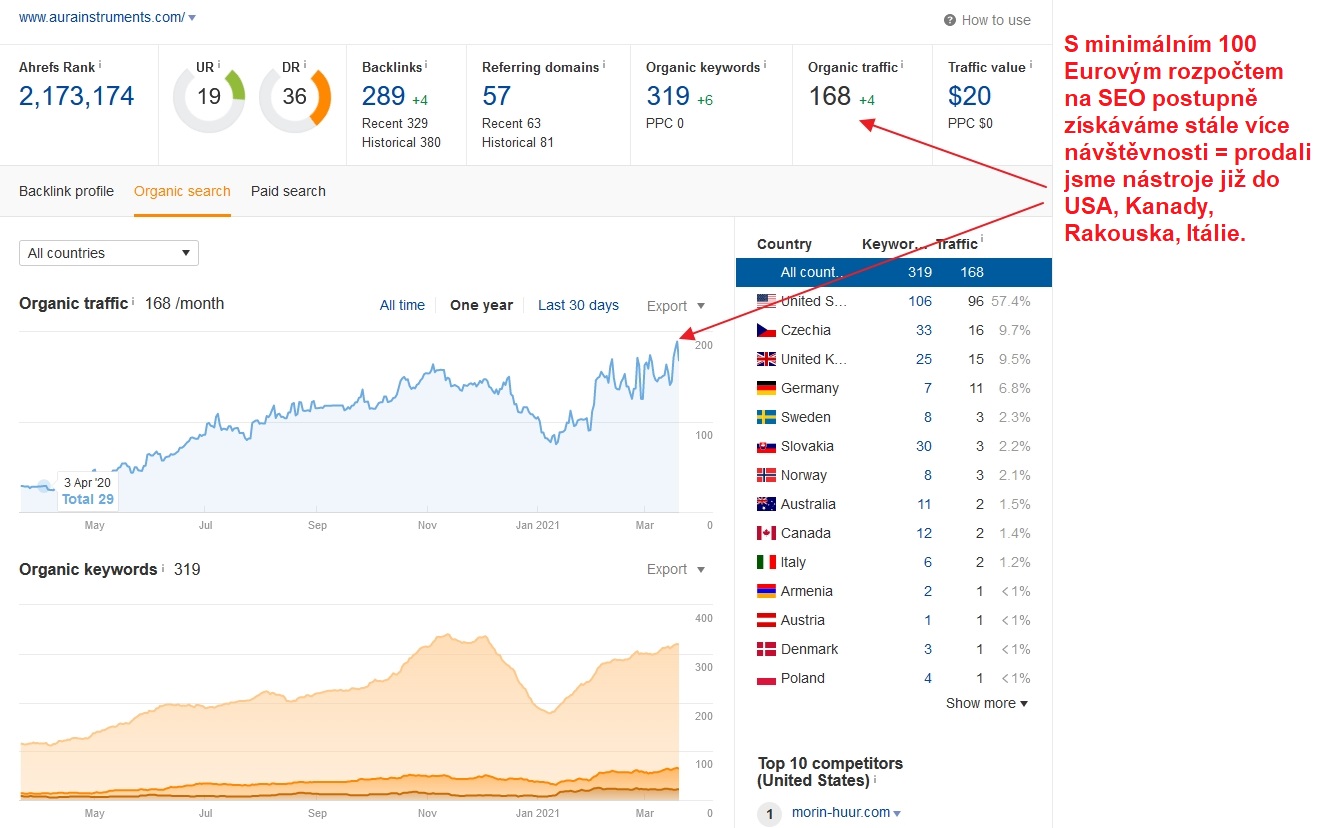
Task: Click the Organic keywords info icon in header
Action: tap(766, 65)
